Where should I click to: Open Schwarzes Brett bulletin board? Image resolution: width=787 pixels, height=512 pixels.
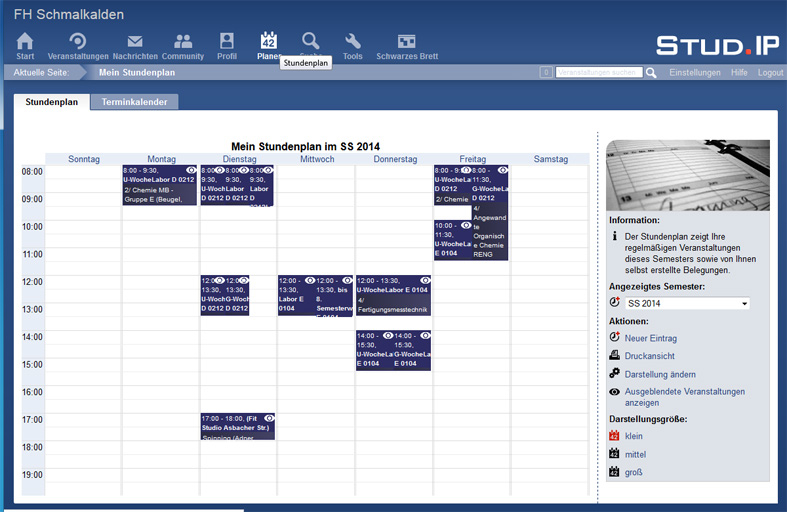click(406, 45)
